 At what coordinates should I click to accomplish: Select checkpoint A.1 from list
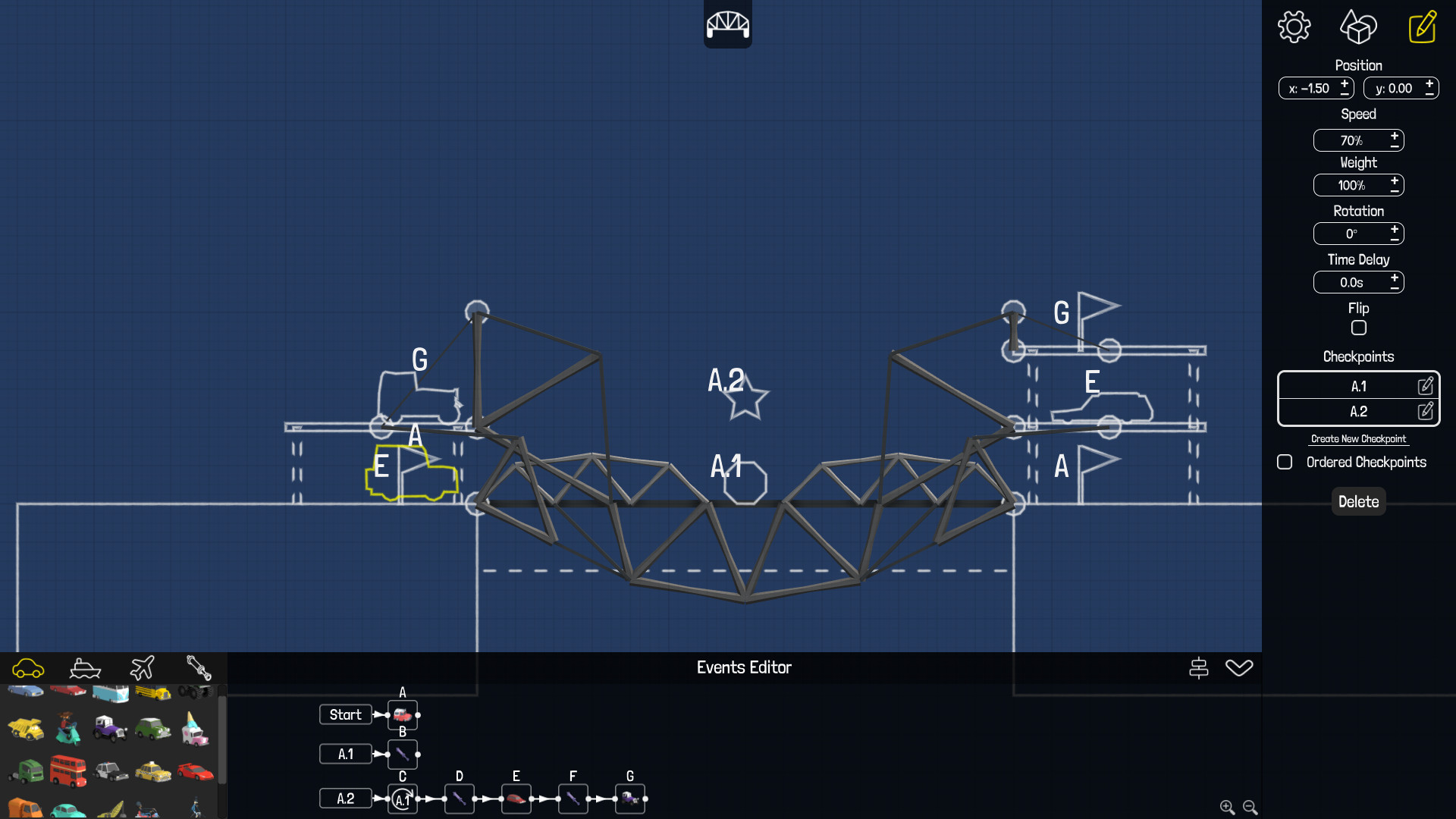[x=1357, y=385]
